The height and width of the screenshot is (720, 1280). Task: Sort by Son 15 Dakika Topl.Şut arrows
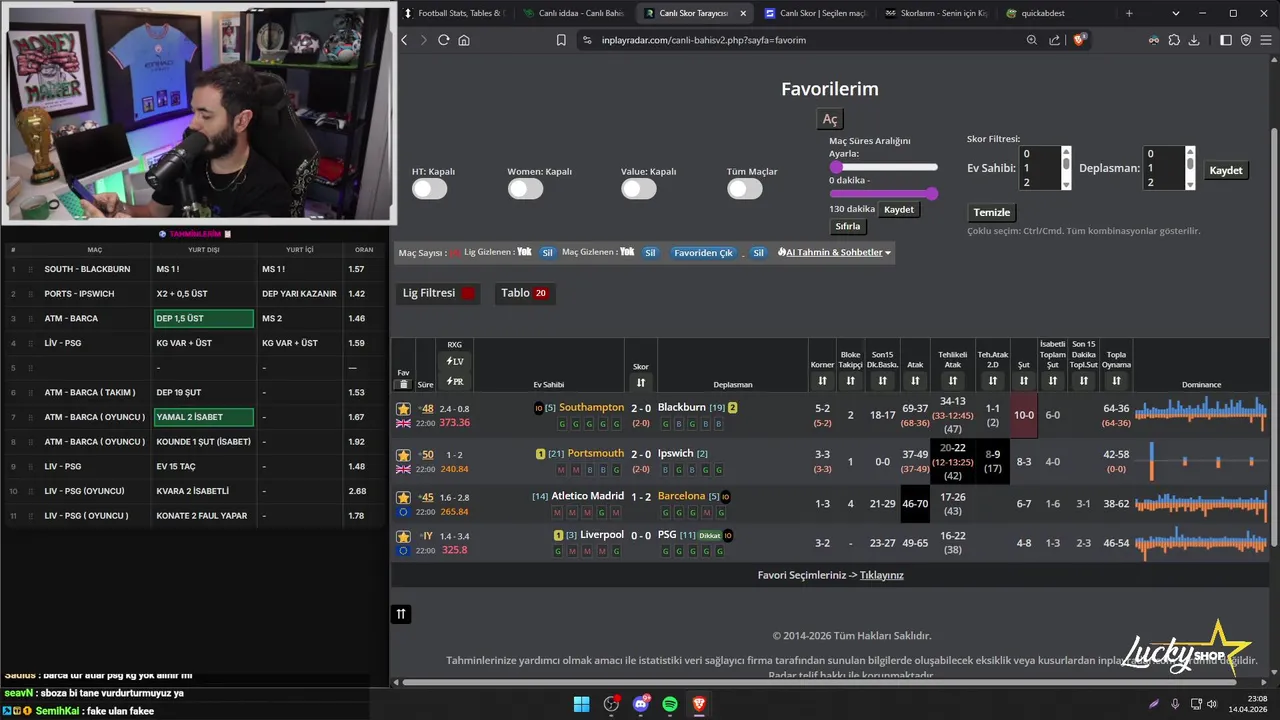pyautogui.click(x=1083, y=381)
